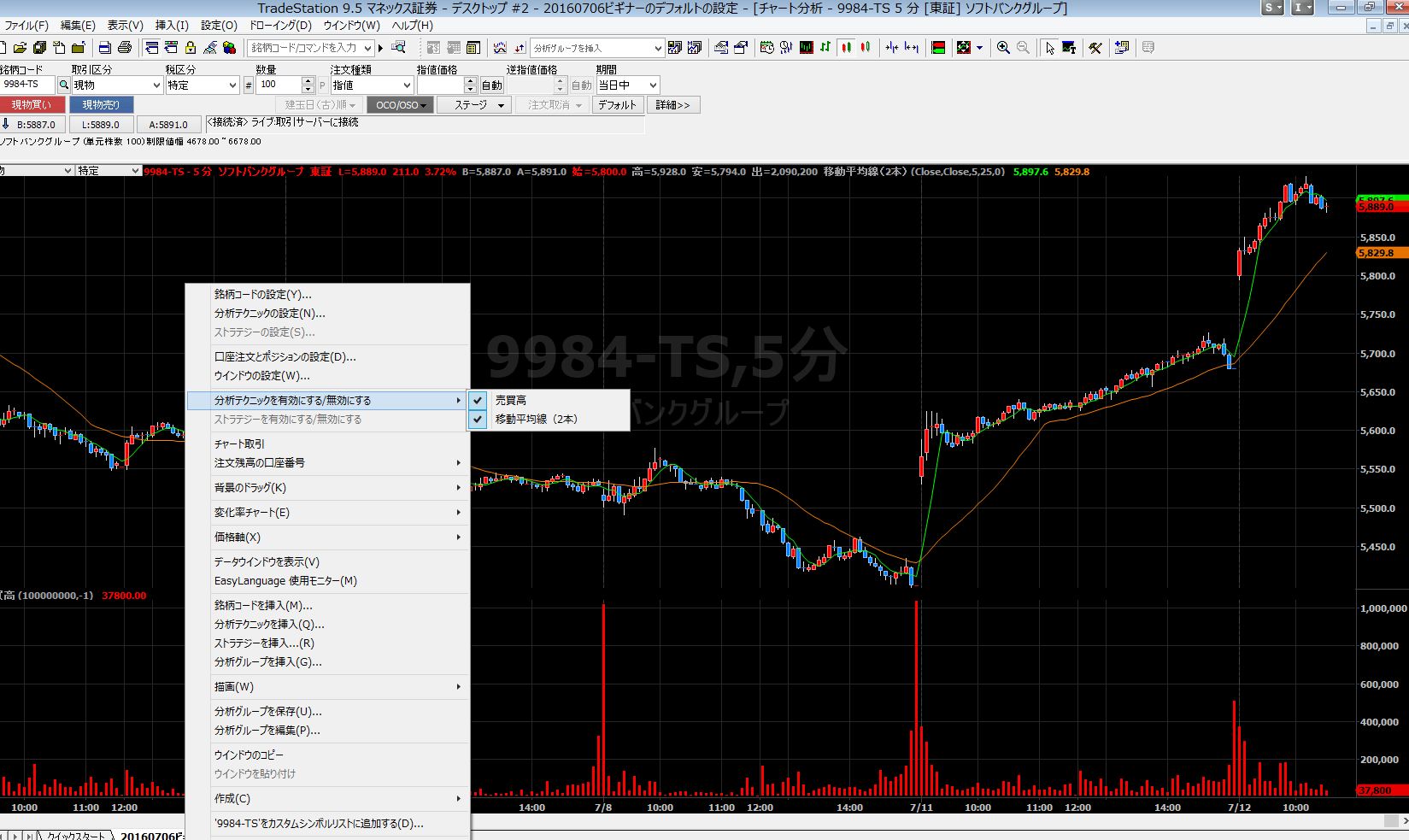Image resolution: width=1409 pixels, height=840 pixels.
Task: Select the green-on-black bar chart style icon
Action: 806,47
